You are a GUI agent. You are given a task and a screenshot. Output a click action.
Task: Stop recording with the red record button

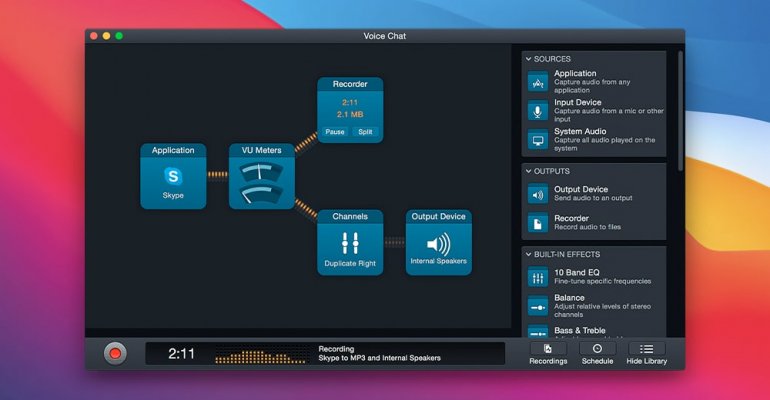point(115,353)
